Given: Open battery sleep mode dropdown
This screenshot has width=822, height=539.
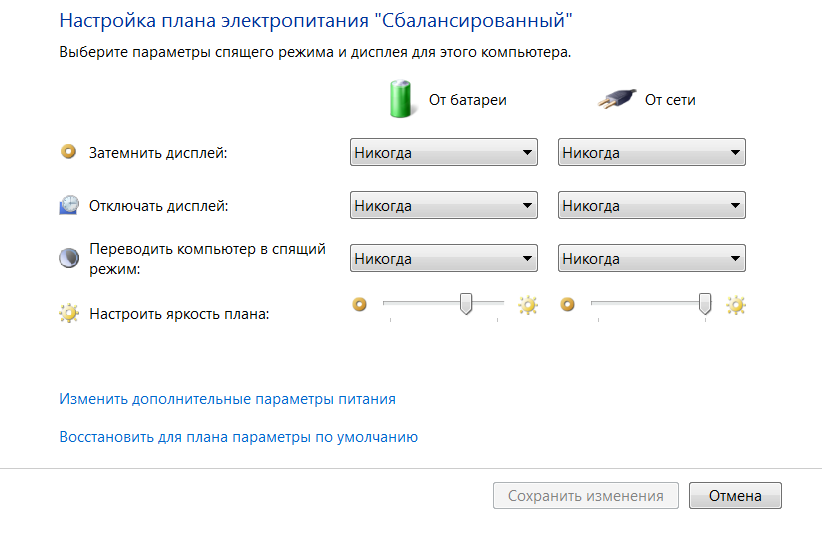Looking at the screenshot, I should 444,258.
